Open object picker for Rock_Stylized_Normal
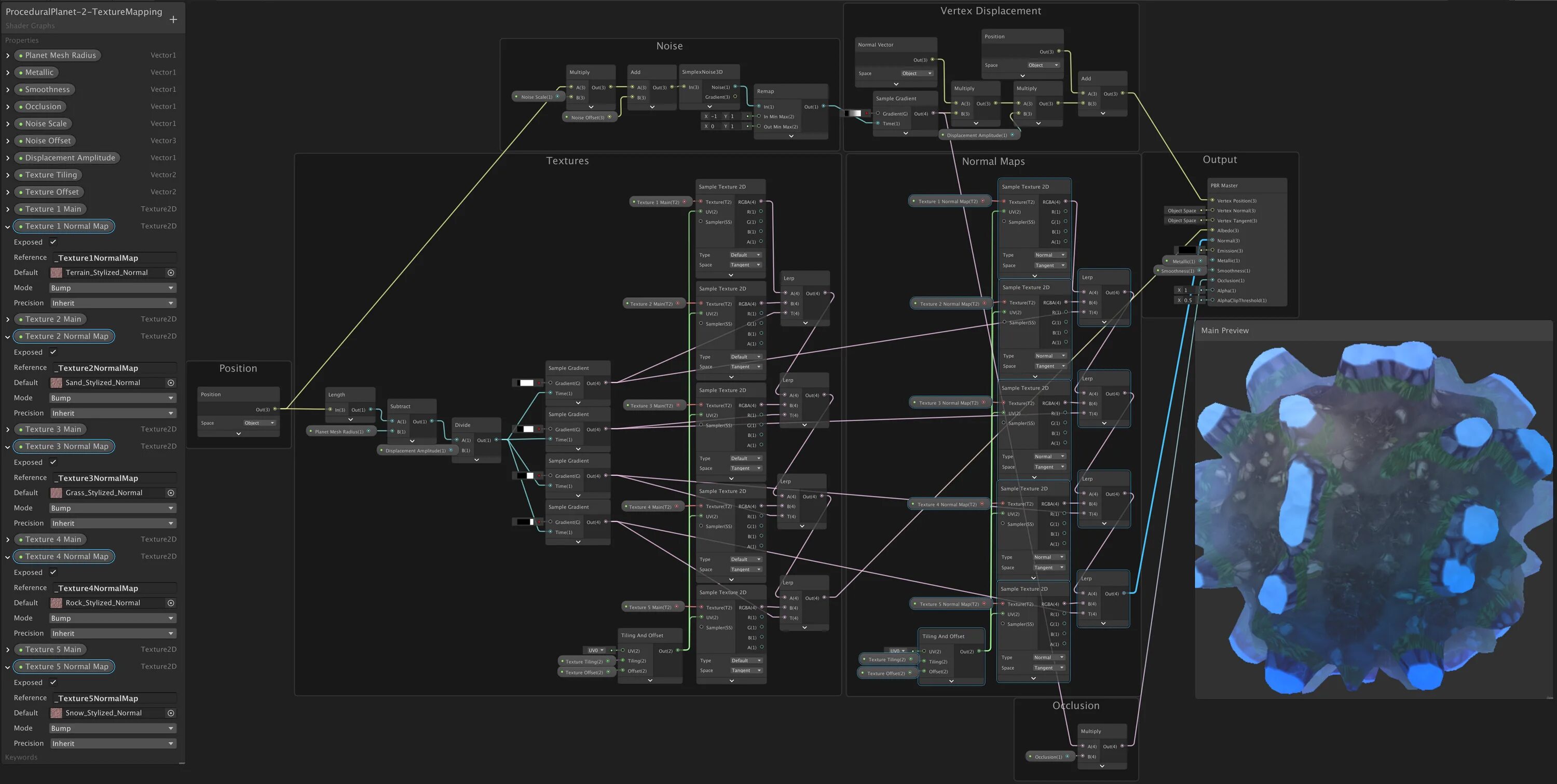The height and width of the screenshot is (784, 1557). click(x=171, y=603)
